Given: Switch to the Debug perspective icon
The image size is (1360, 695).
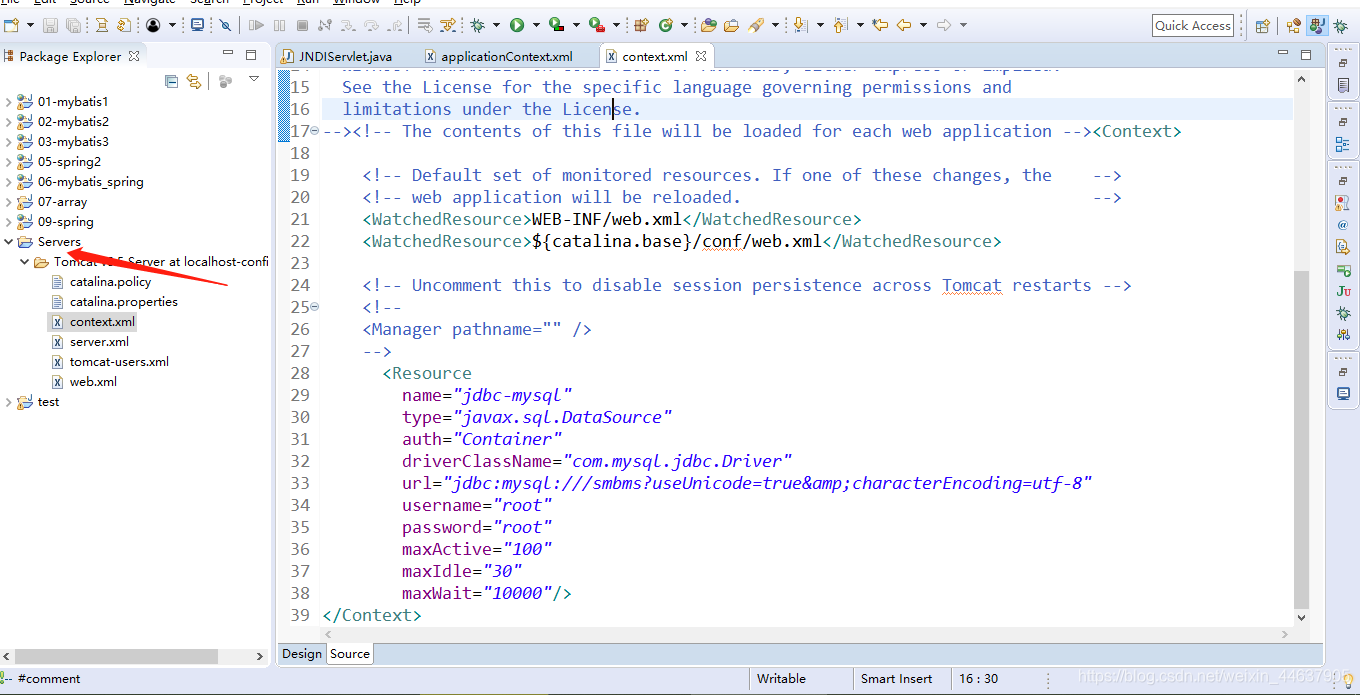Looking at the screenshot, I should (1341, 26).
